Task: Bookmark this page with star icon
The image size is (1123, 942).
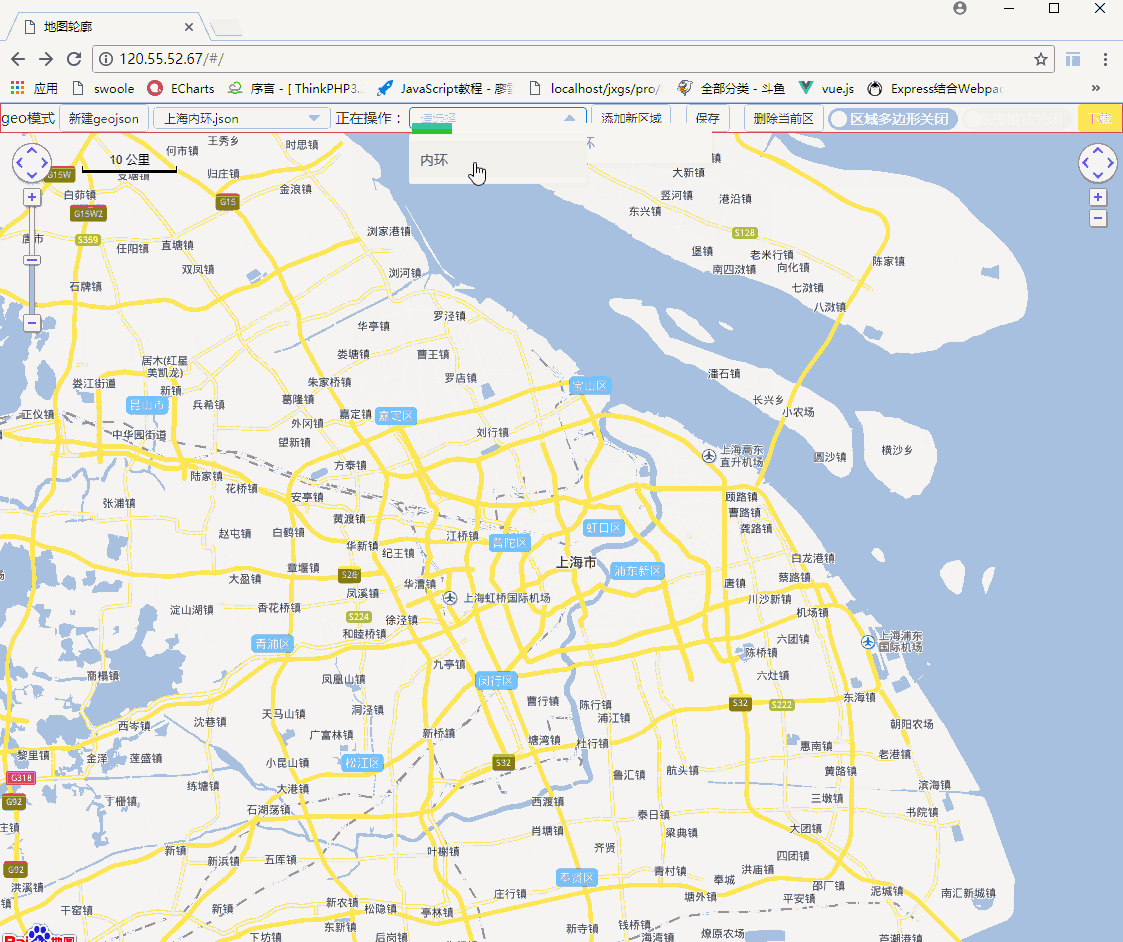Action: (x=1041, y=59)
